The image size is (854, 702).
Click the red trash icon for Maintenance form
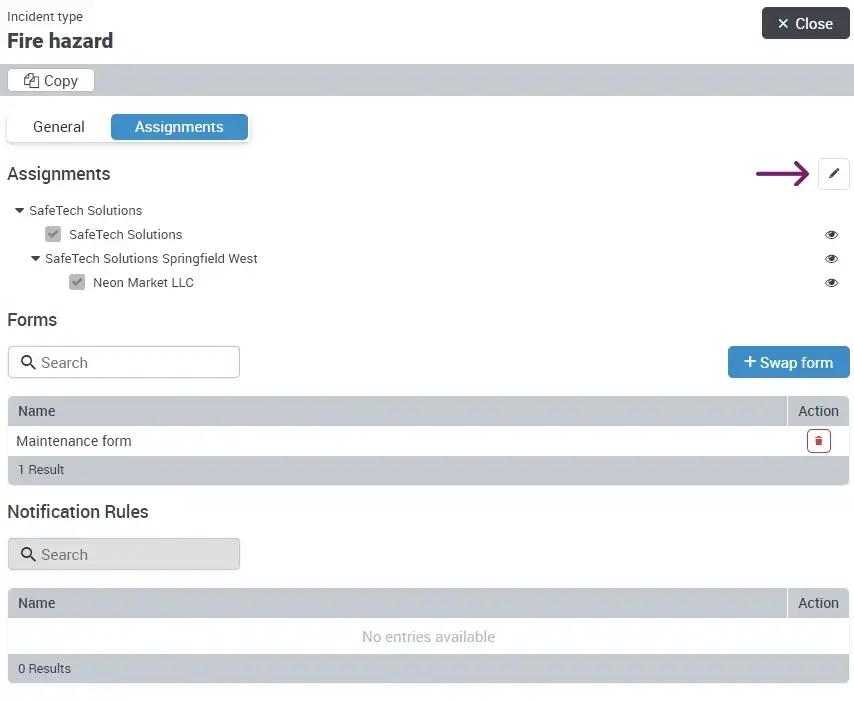[x=818, y=441]
